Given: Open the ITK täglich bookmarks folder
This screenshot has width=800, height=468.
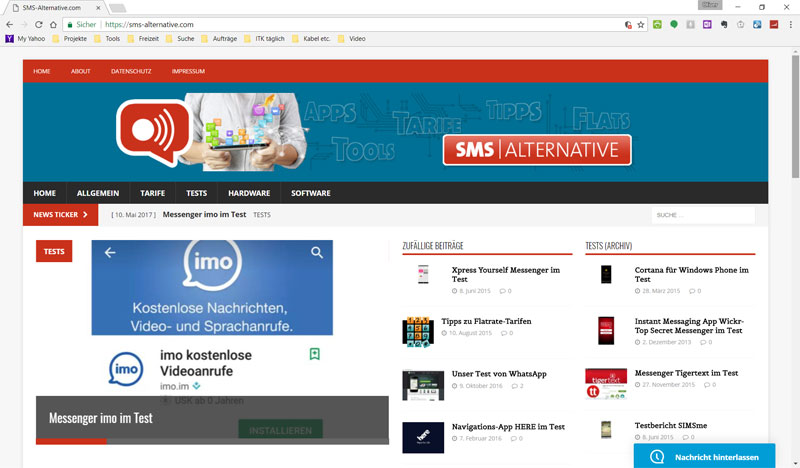Looking at the screenshot, I should 264,39.
